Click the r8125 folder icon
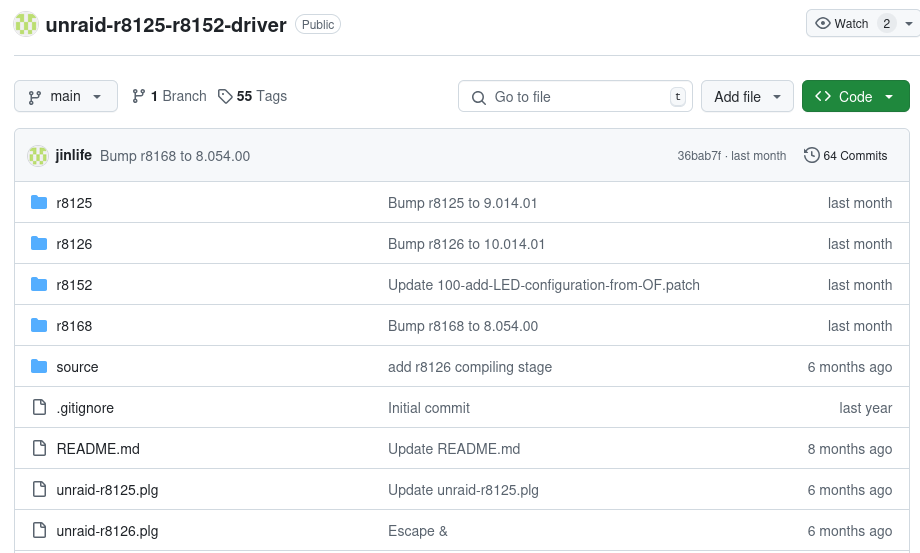This screenshot has width=920, height=553. pos(39,202)
